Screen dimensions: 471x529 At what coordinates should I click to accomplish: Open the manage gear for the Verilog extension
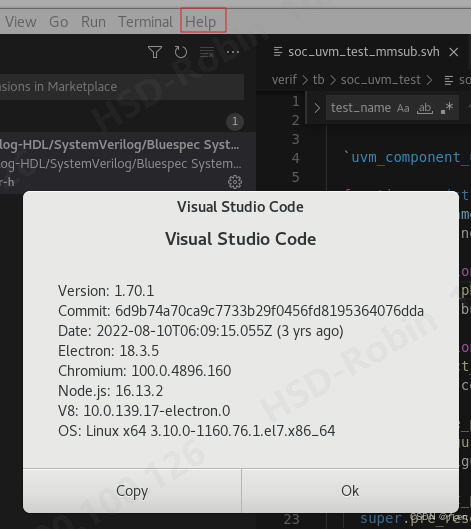[x=235, y=182]
